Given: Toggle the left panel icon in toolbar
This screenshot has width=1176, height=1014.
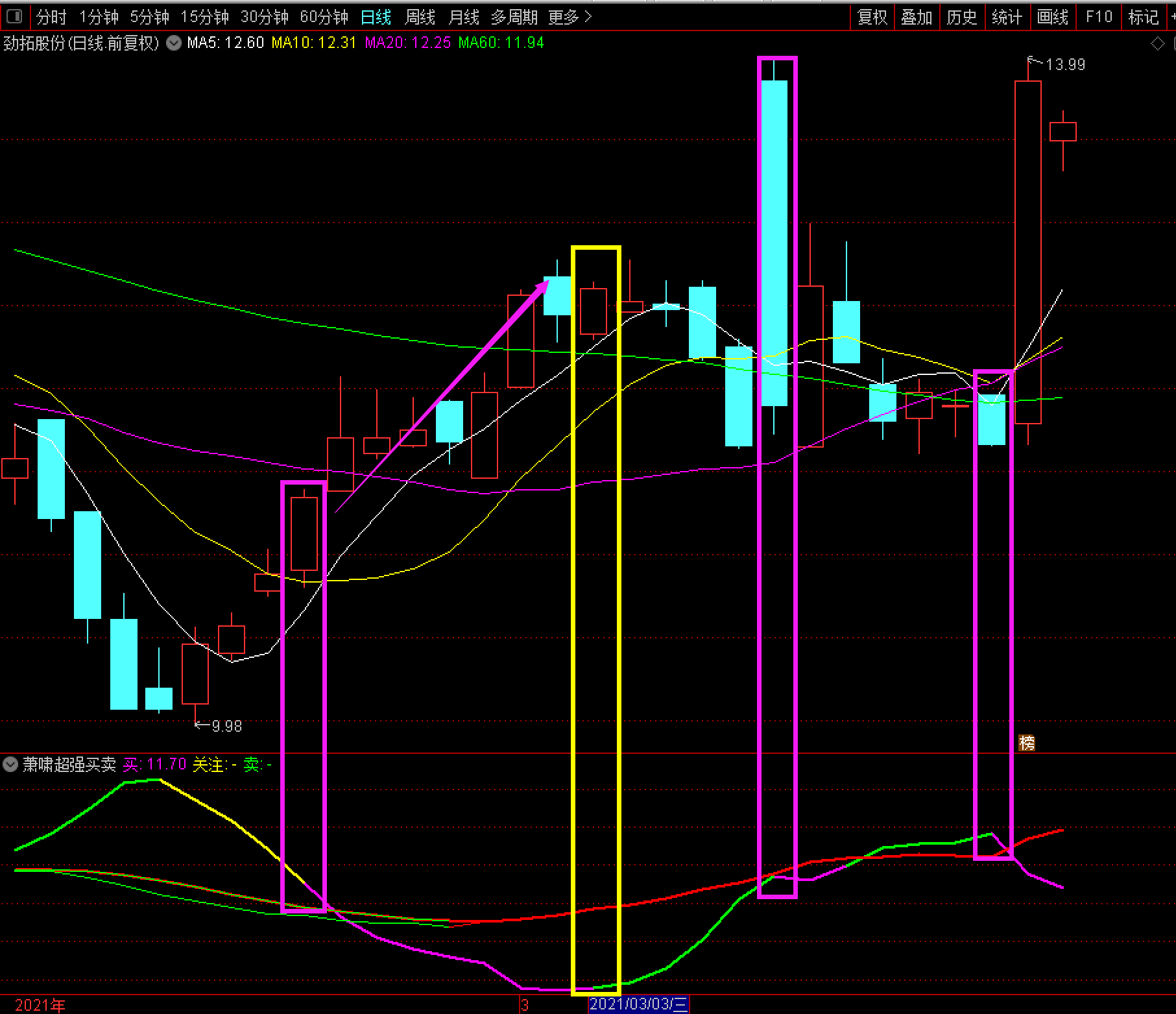Looking at the screenshot, I should pyautogui.click(x=13, y=16).
